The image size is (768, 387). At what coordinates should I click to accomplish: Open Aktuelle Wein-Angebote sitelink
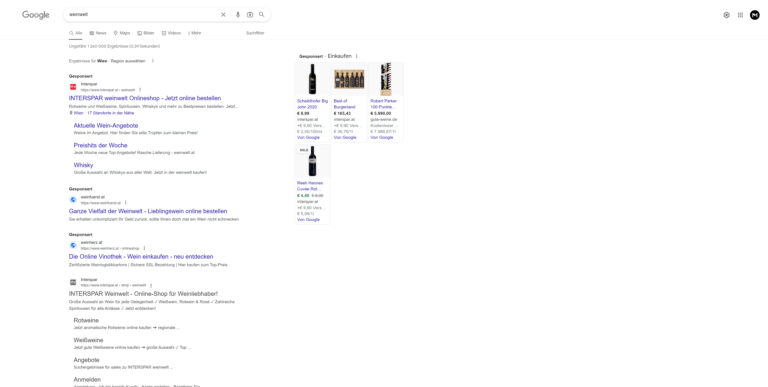coord(106,125)
